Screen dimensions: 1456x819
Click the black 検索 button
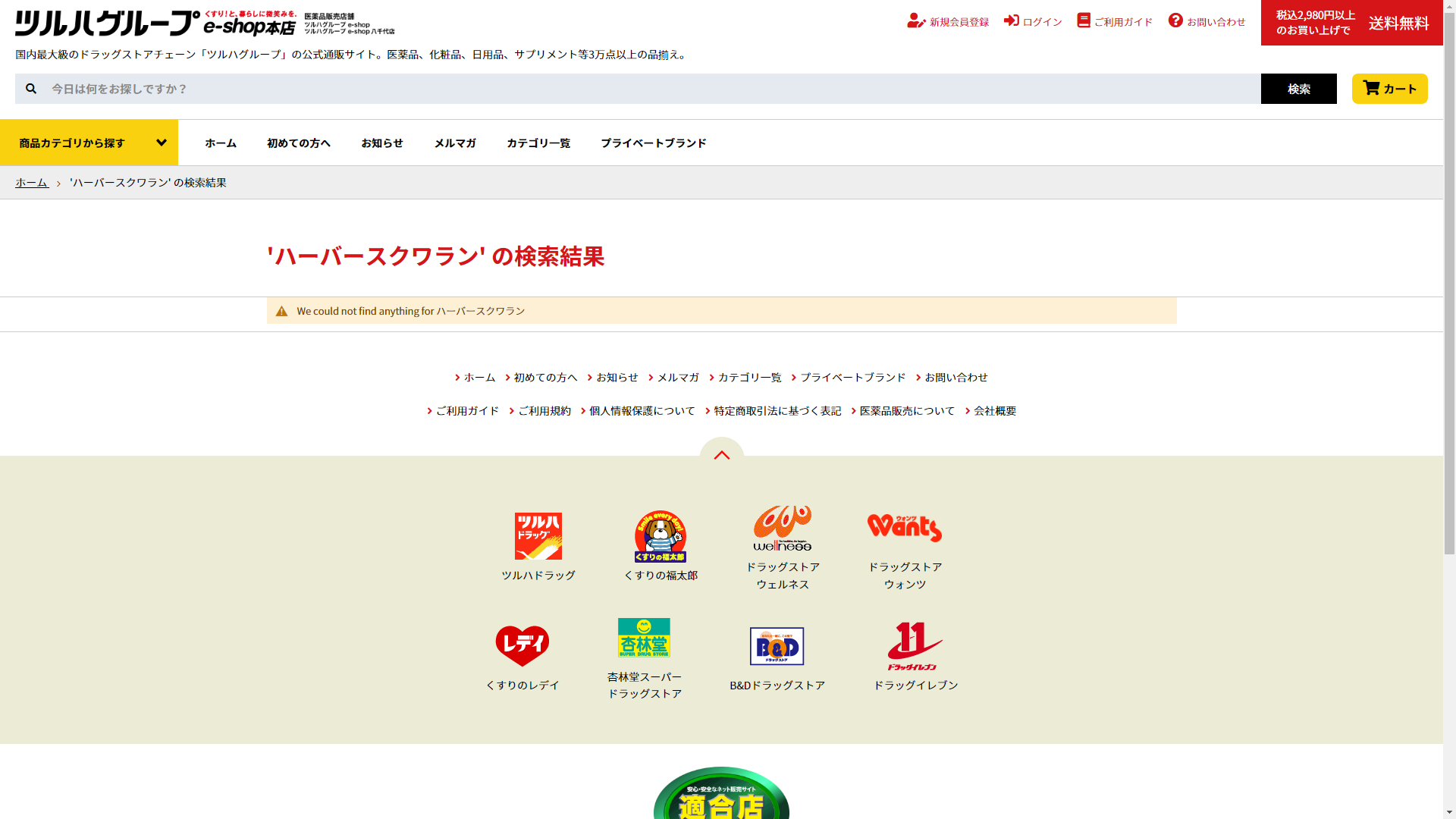click(1298, 89)
